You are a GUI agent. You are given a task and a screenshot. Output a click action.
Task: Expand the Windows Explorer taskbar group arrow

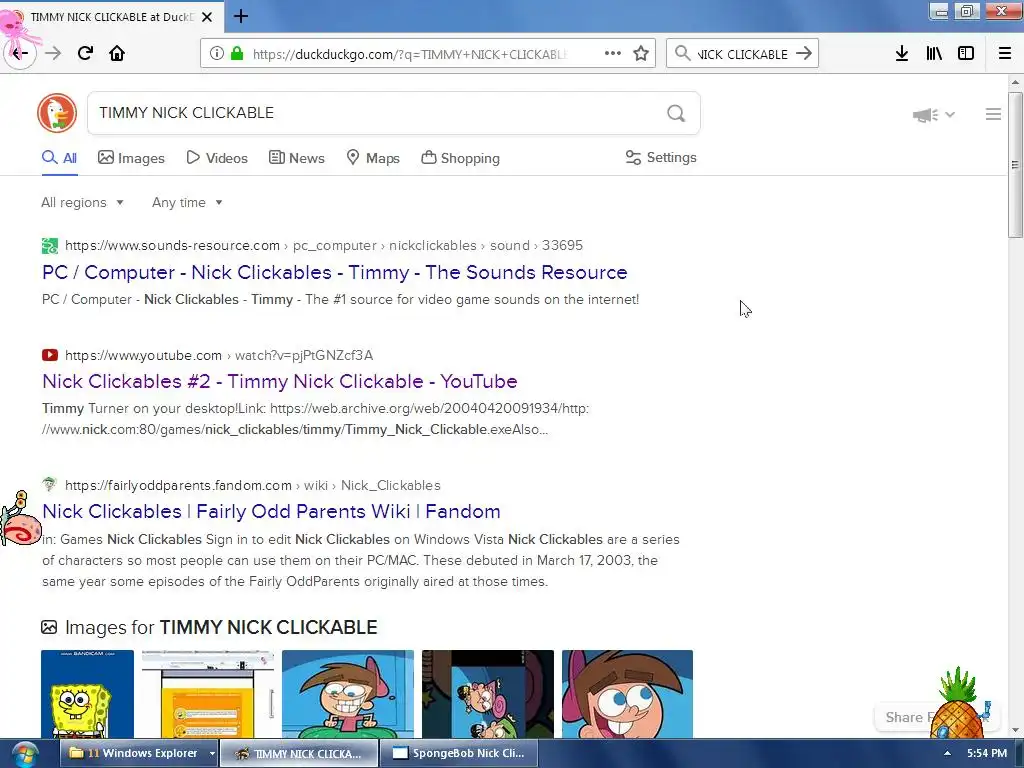click(212, 754)
